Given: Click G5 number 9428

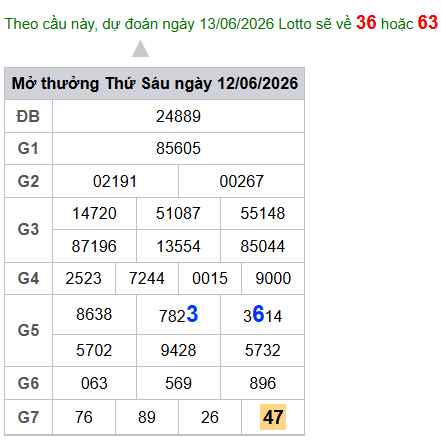Looking at the screenshot, I should click(x=178, y=350).
